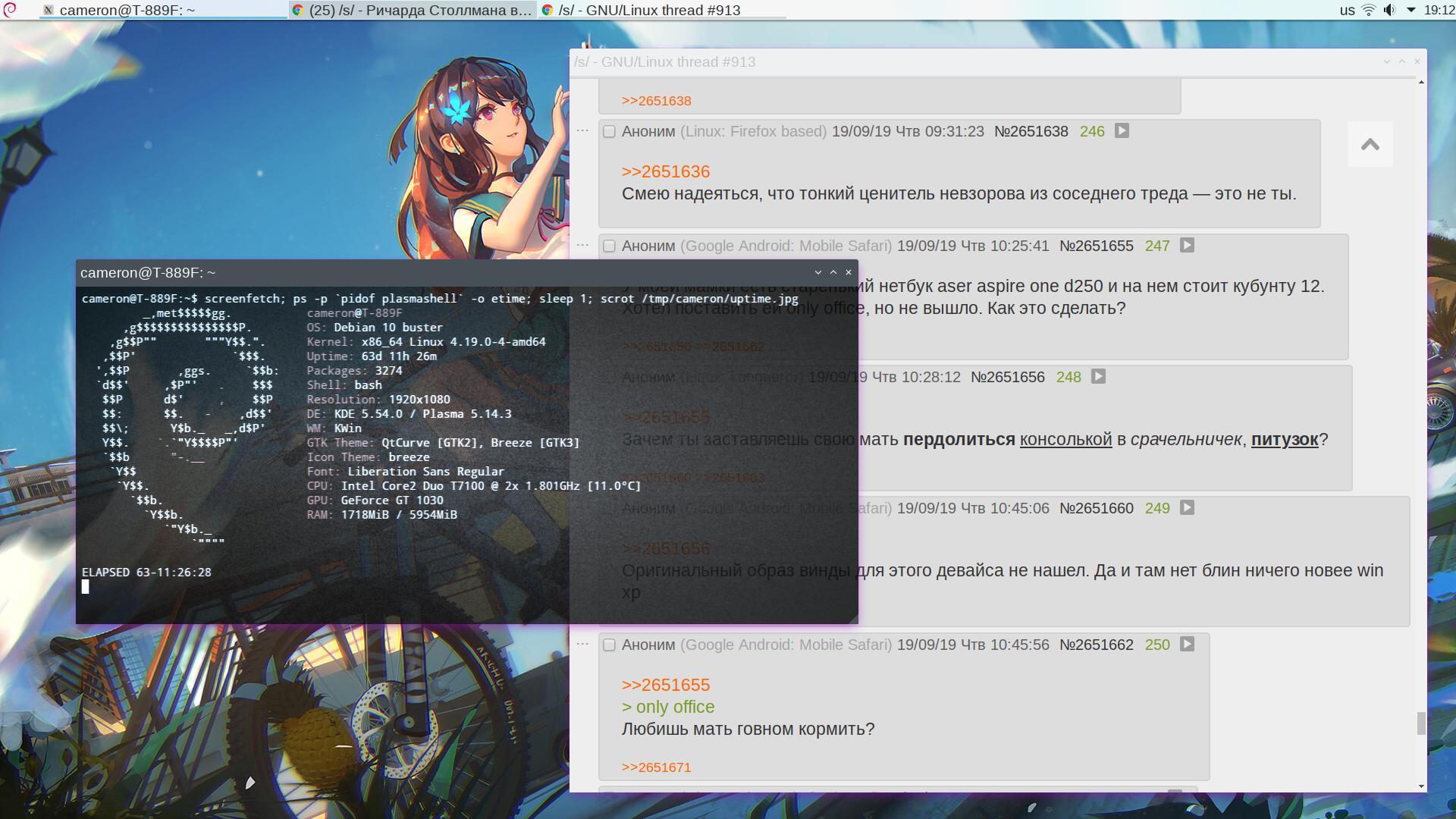The image size is (1456, 819).
Task: Click the 'ELAPSED 63-11:26:28' terminal output
Action: point(146,573)
